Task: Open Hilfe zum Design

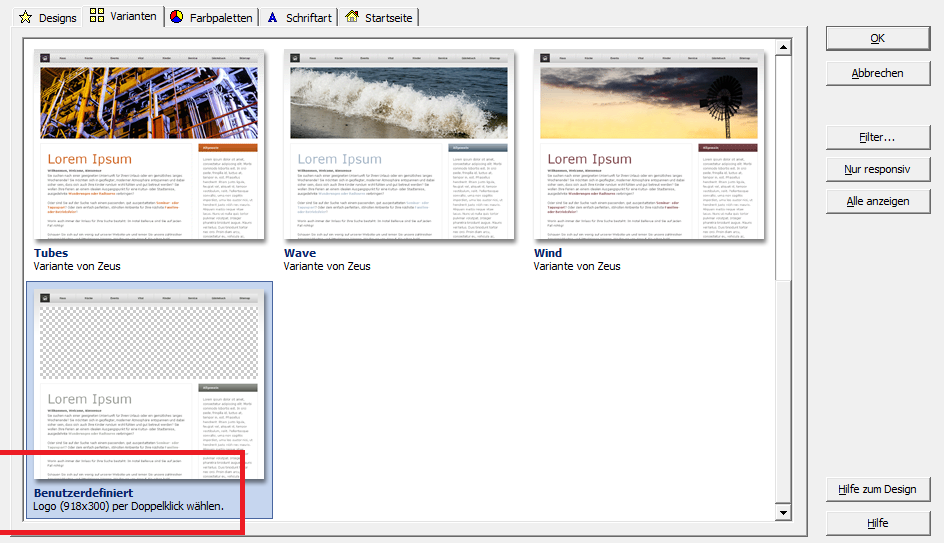Action: coord(878,489)
